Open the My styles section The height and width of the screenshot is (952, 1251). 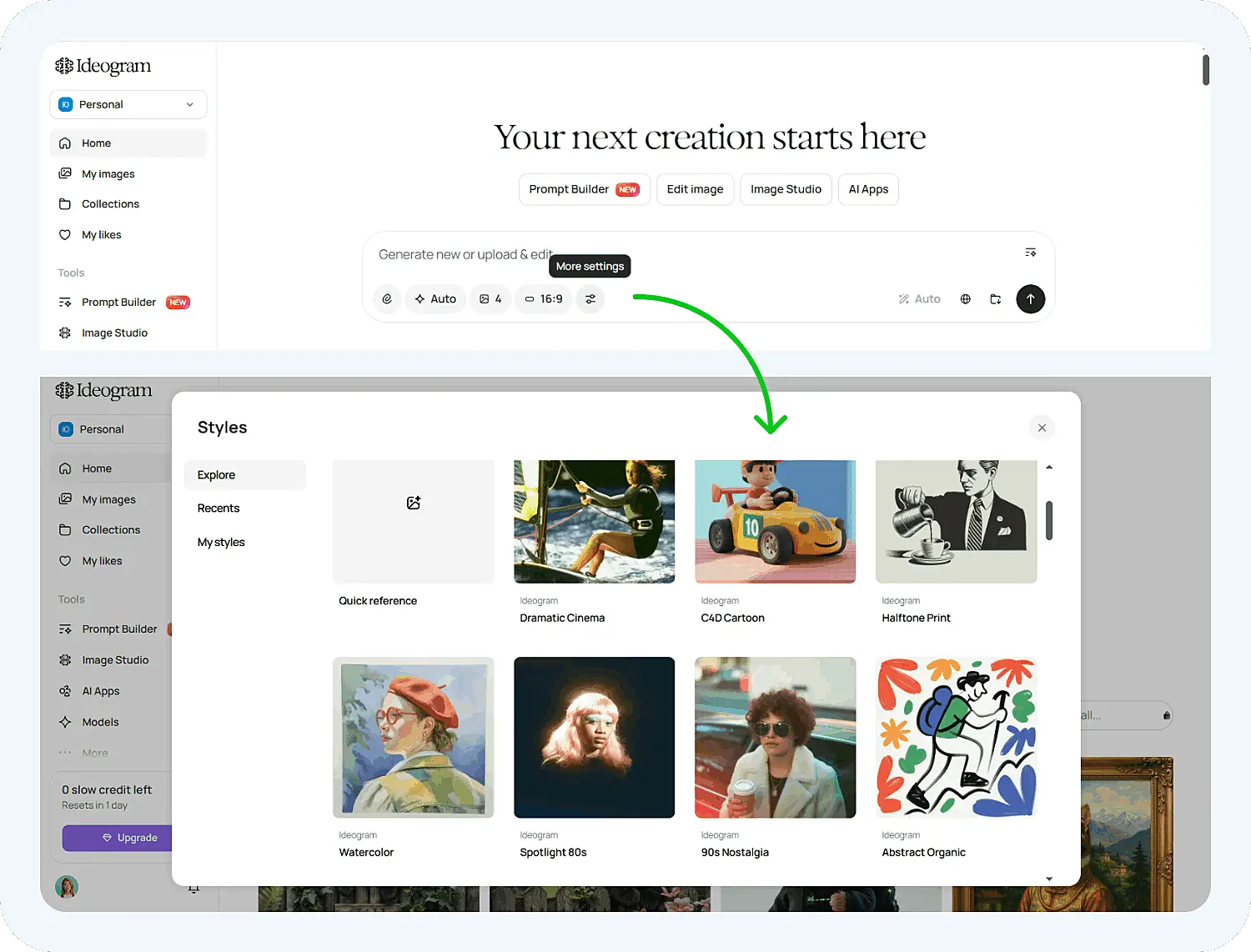[x=221, y=543]
